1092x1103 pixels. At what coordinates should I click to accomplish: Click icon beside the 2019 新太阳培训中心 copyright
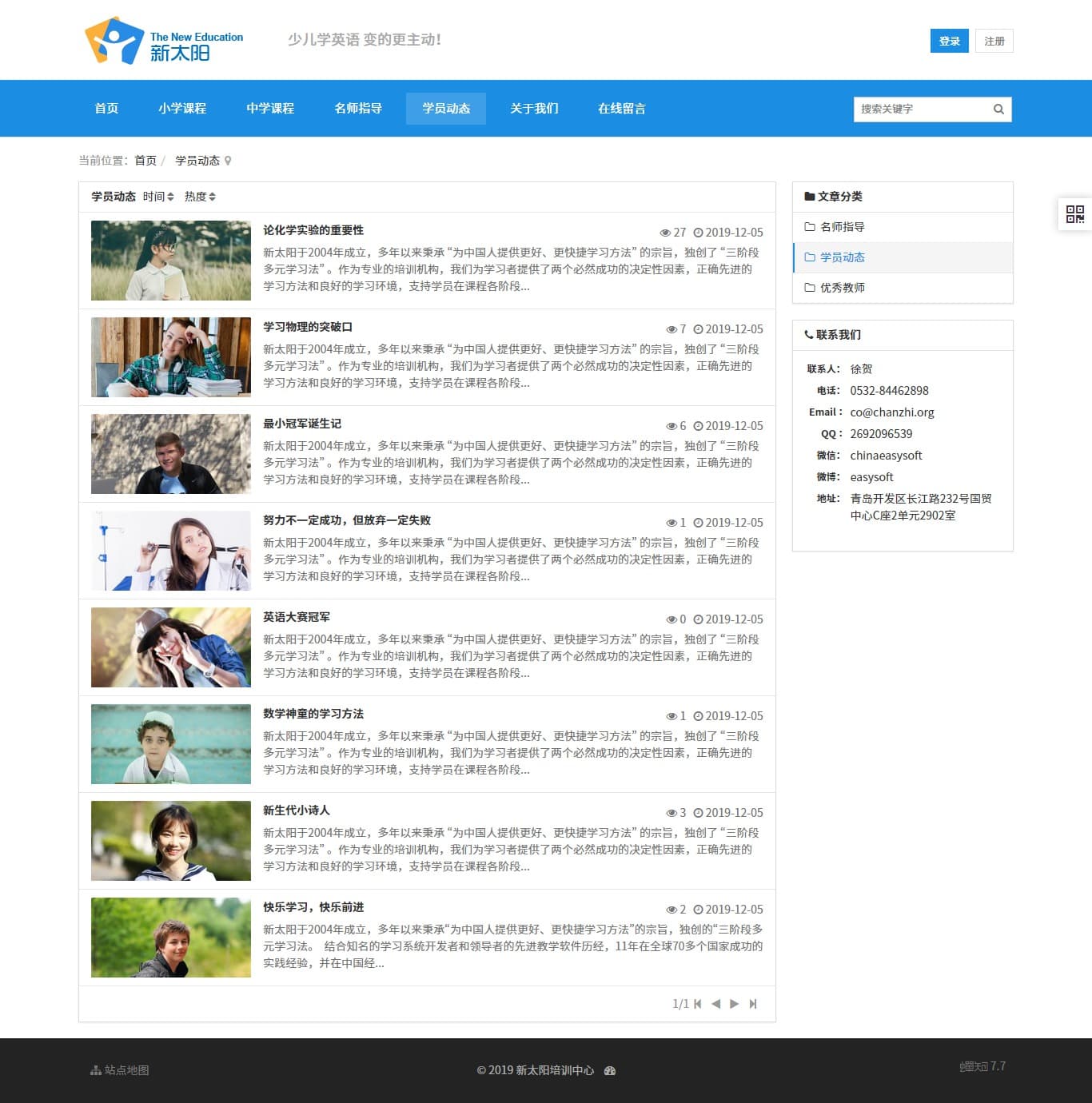pos(610,1070)
